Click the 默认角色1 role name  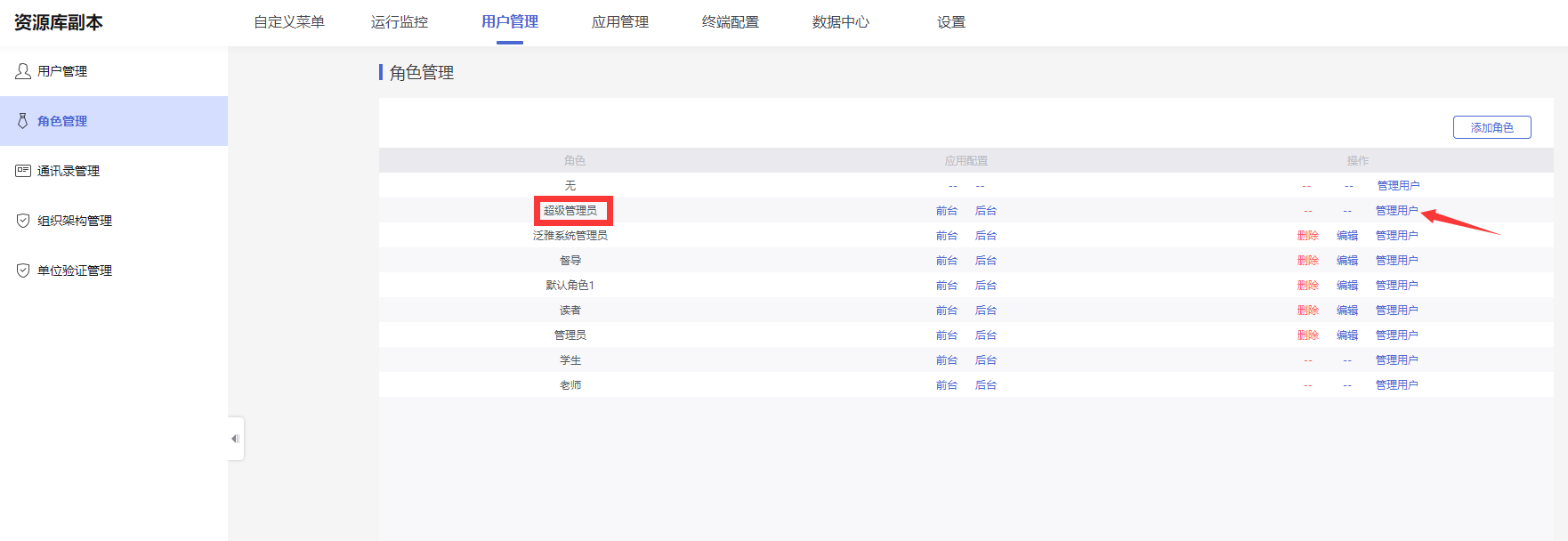570,286
